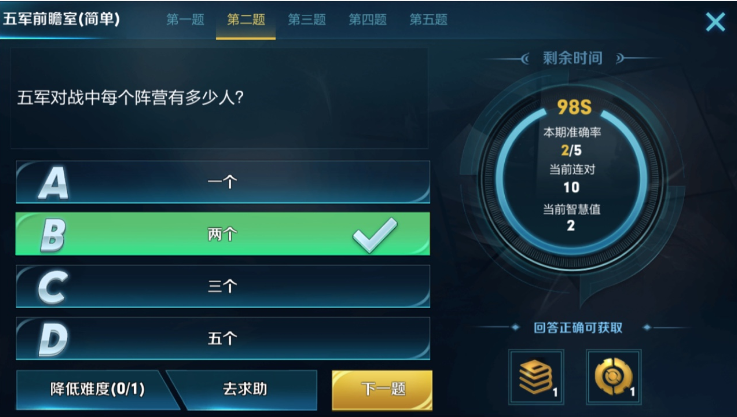Choose answer 五个
The image size is (737, 417).
(223, 338)
